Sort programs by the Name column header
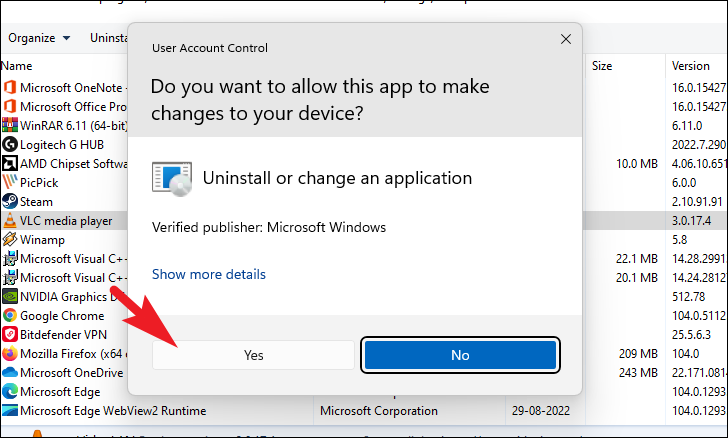The height and width of the screenshot is (438, 728). 17,66
